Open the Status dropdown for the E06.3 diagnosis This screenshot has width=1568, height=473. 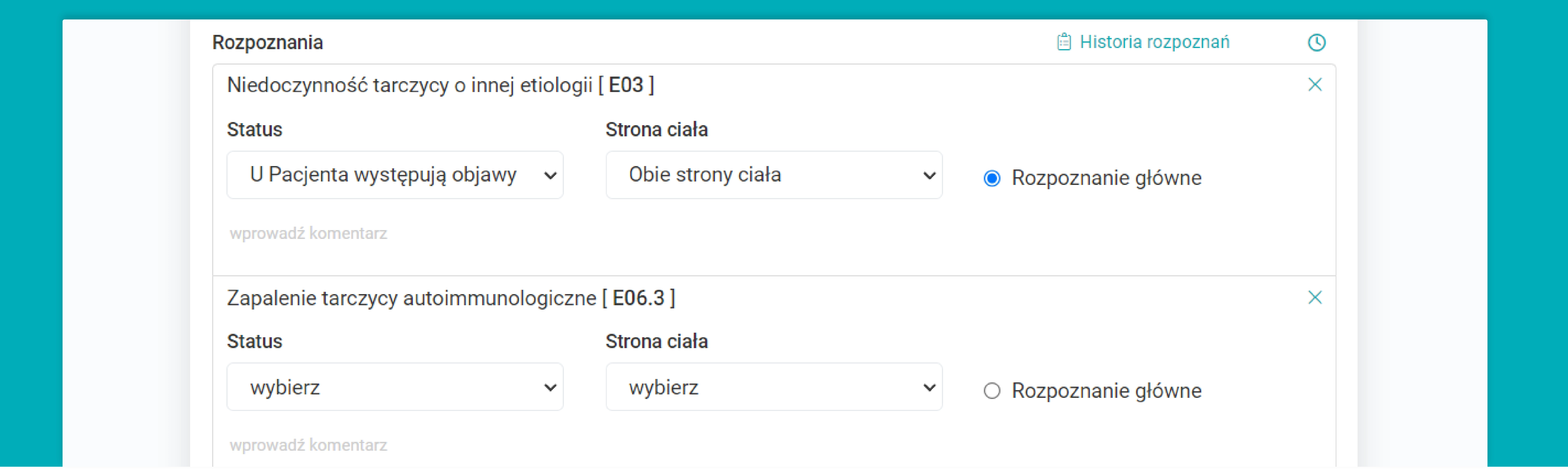(x=395, y=387)
